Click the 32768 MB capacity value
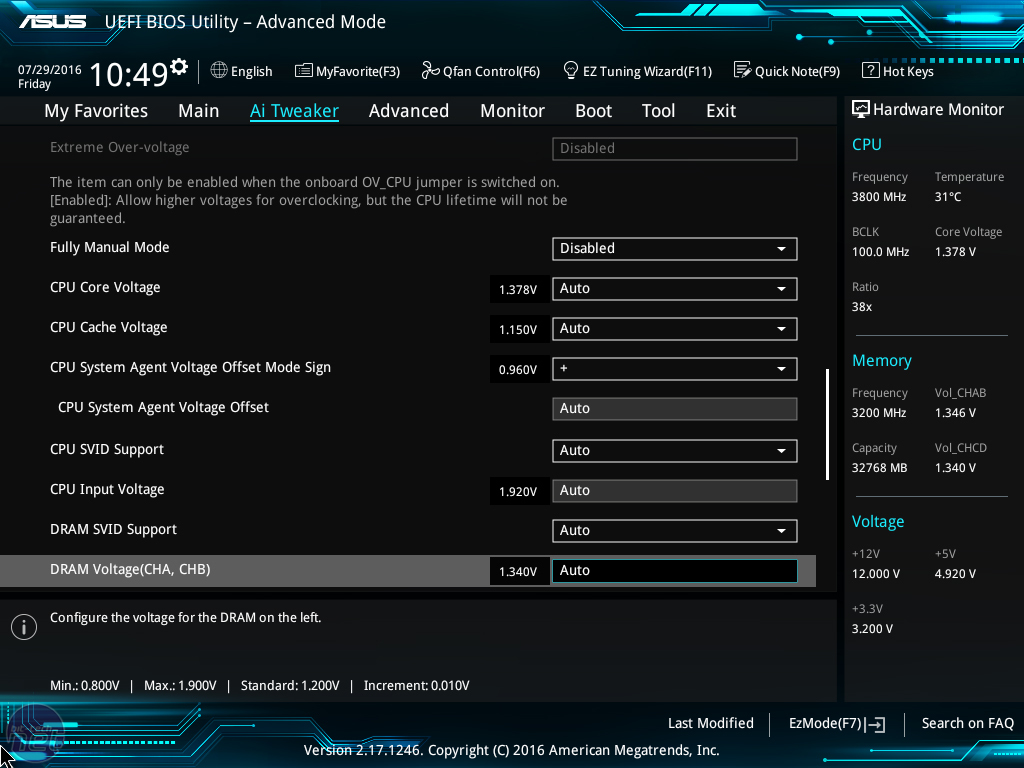 click(x=879, y=468)
